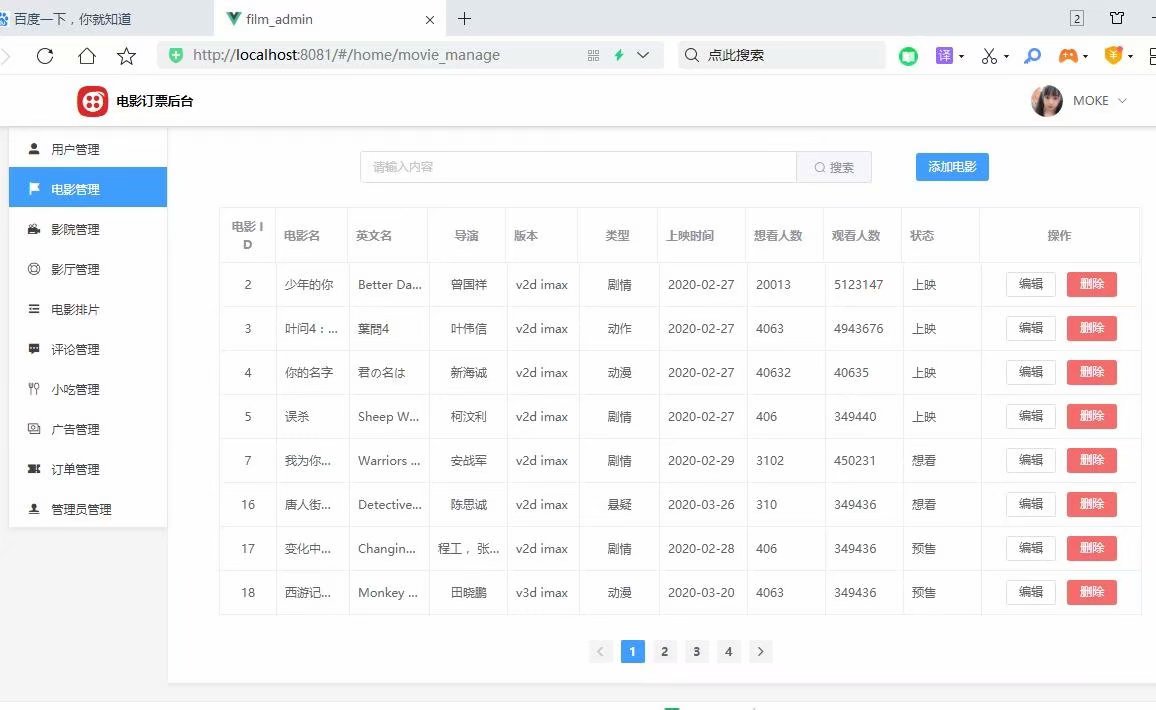This screenshot has width=1156, height=710.
Task: Click the admin icon beside 管理员管理
Action: (x=34, y=509)
